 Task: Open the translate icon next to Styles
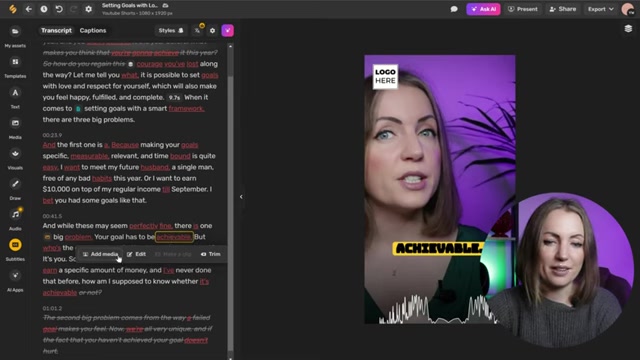click(198, 31)
